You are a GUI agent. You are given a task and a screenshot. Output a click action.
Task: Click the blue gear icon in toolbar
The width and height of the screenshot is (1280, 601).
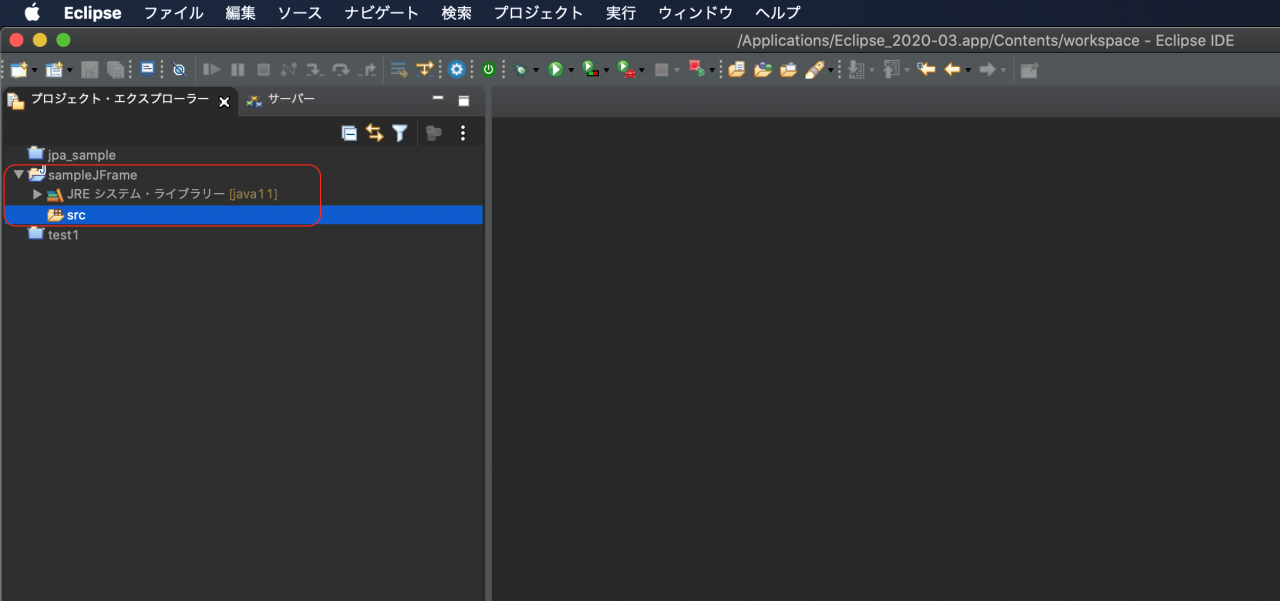tap(457, 69)
